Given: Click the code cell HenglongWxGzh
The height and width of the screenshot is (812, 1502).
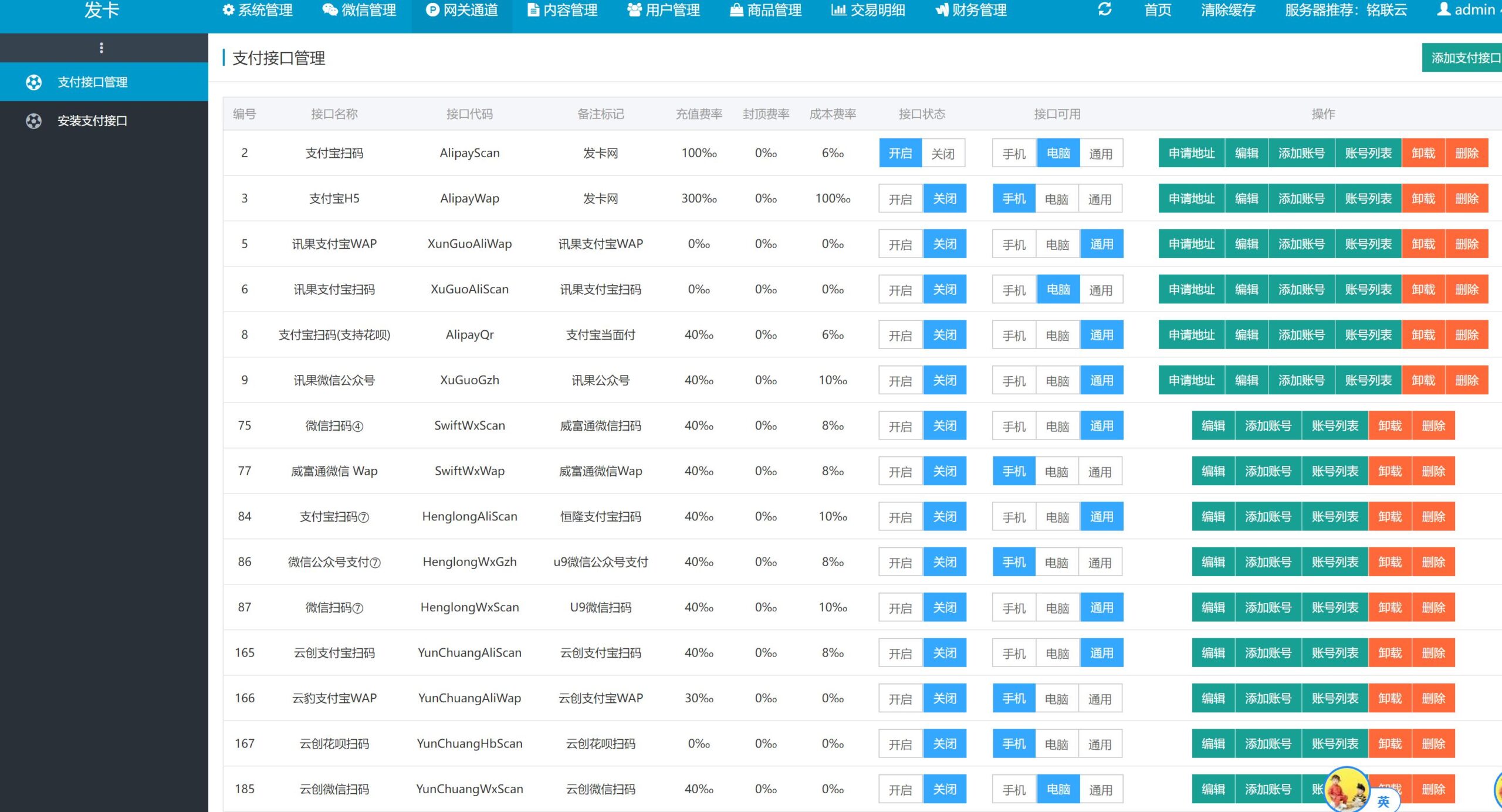Looking at the screenshot, I should [x=470, y=562].
